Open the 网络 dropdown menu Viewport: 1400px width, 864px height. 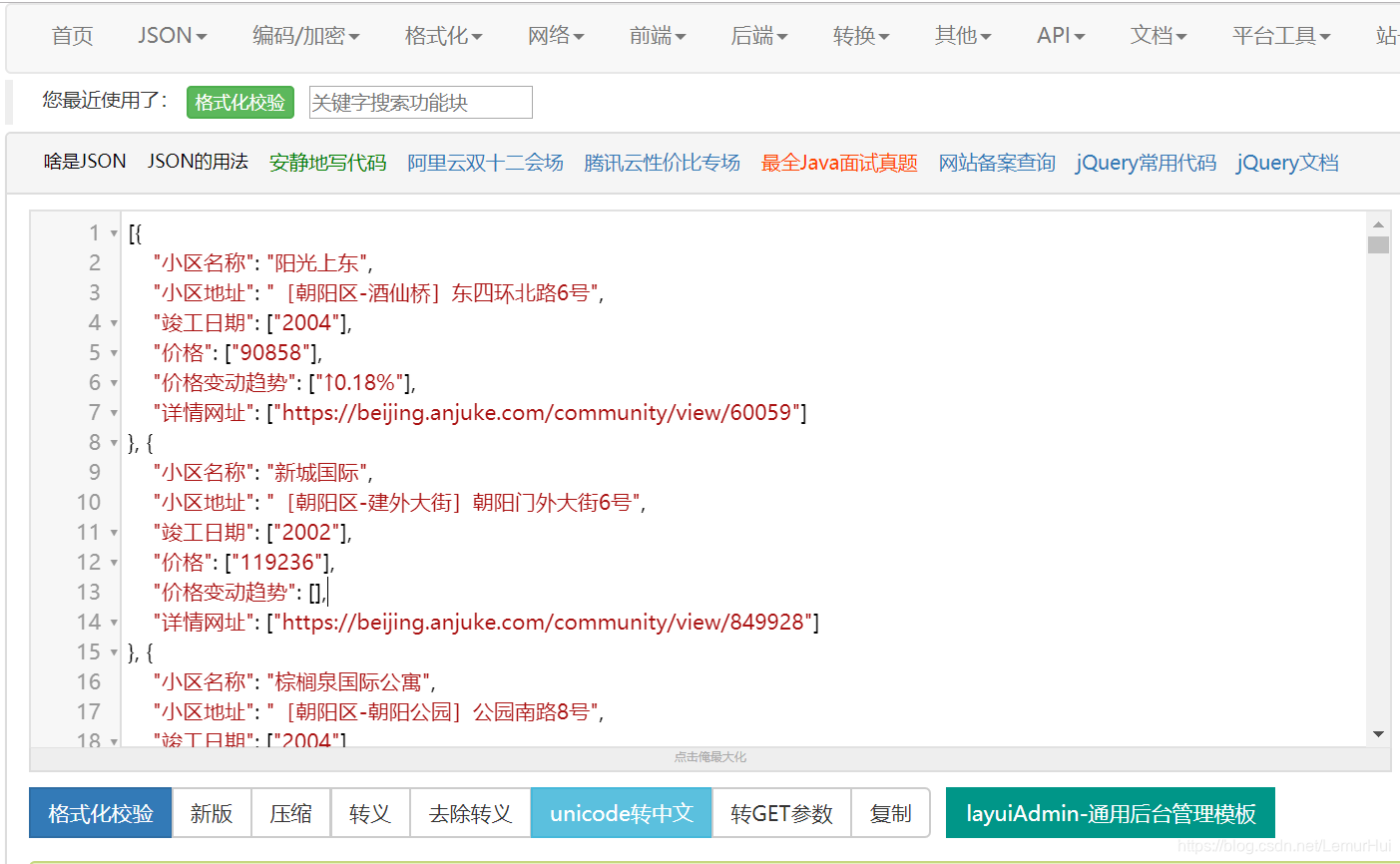pos(556,36)
